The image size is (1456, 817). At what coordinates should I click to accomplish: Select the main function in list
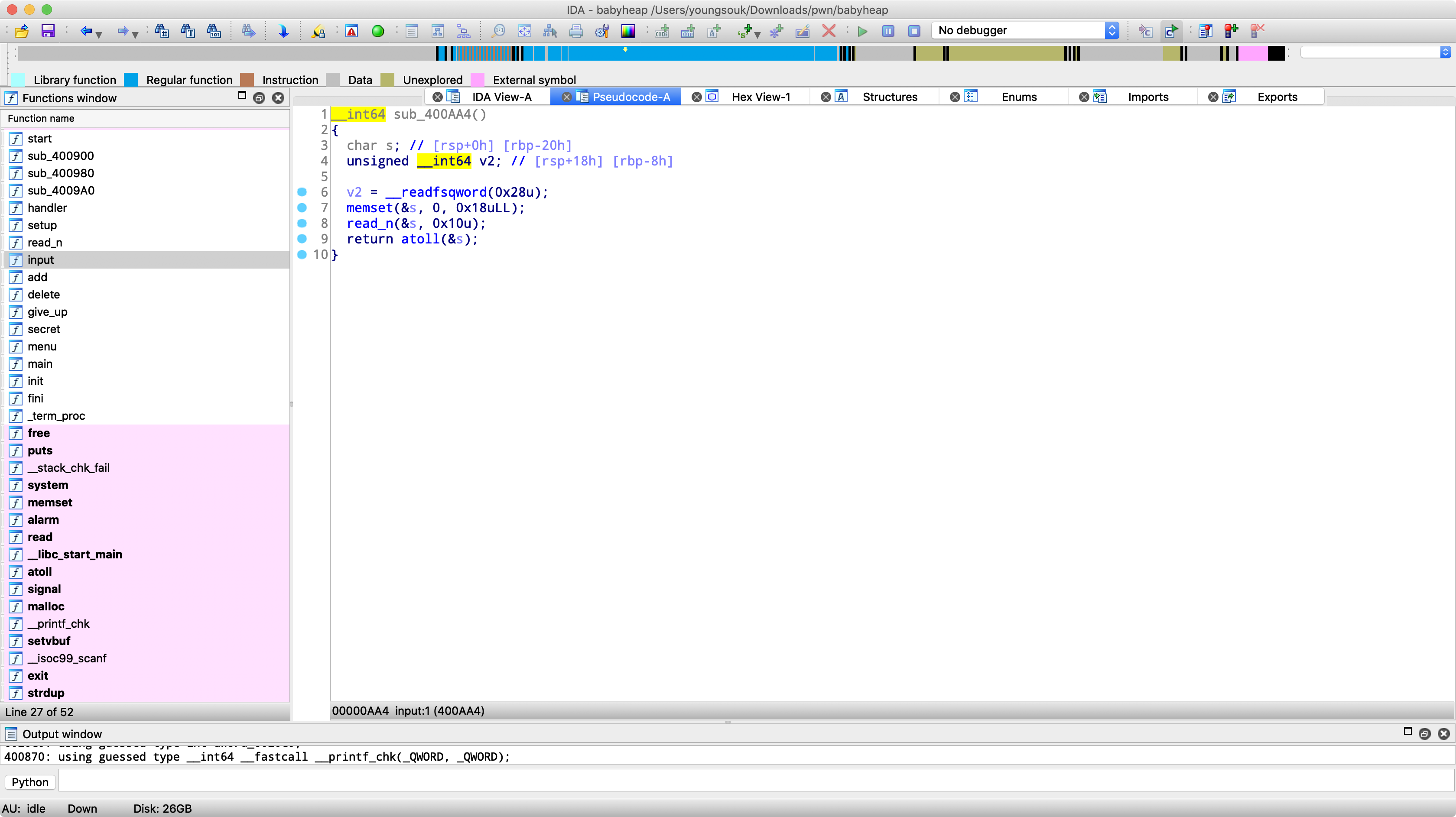point(39,364)
